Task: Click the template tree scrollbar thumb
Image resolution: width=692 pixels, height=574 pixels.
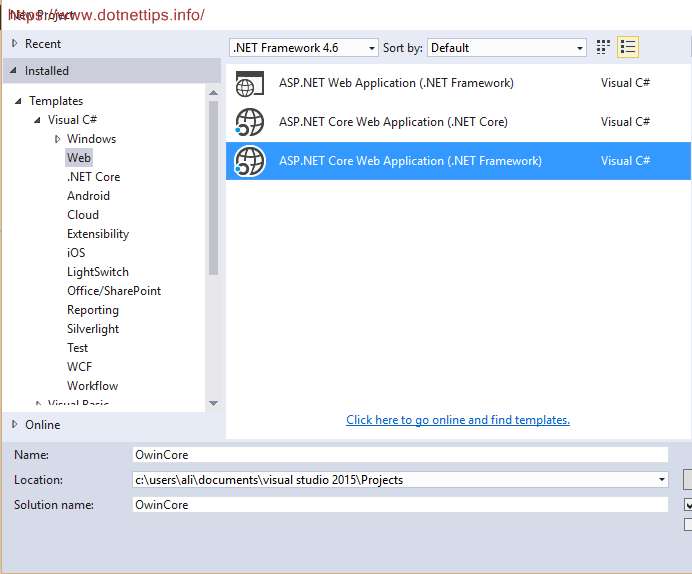Action: click(214, 188)
